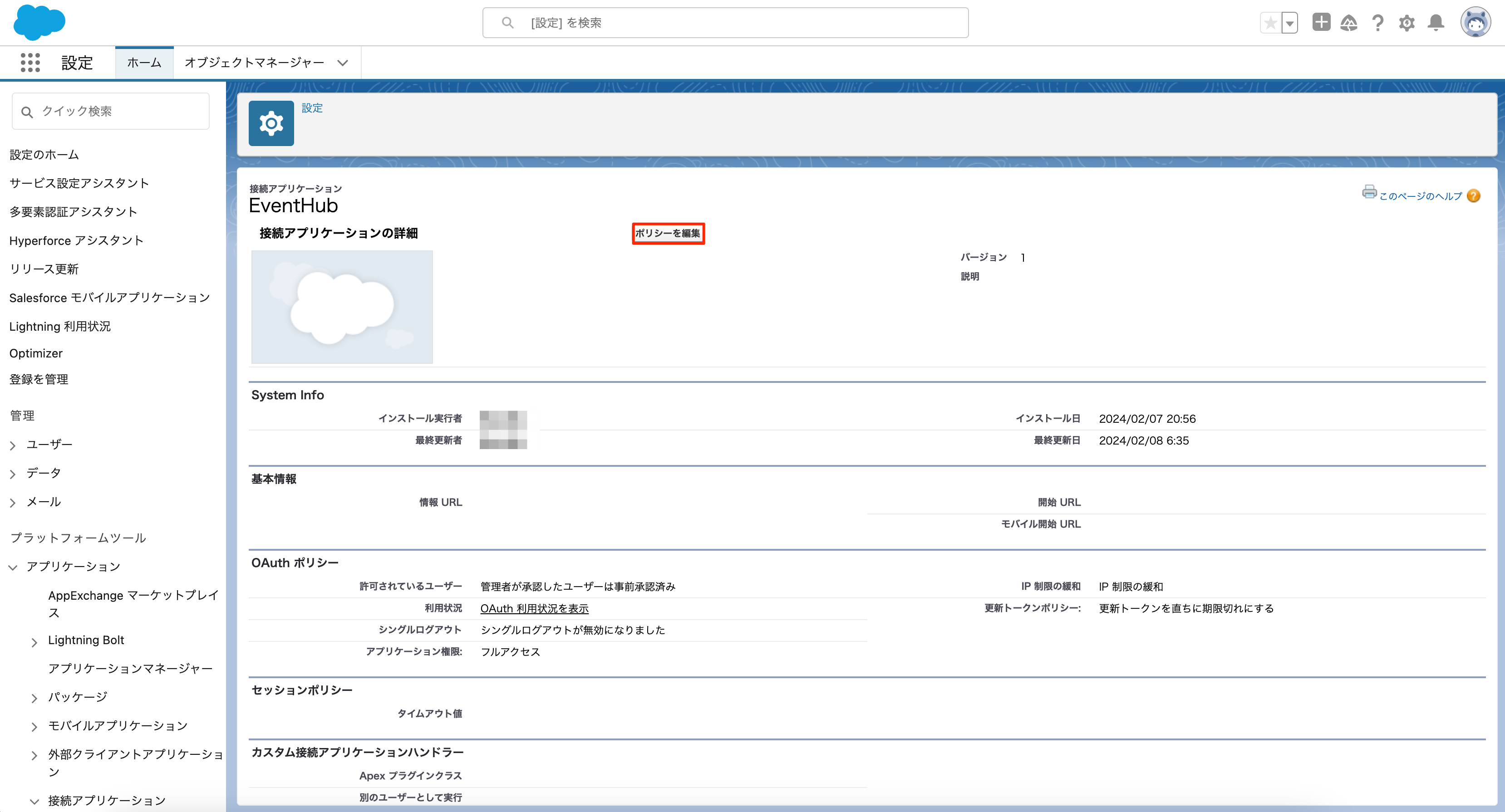The height and width of the screenshot is (812, 1505).
Task: Open Salesforce モバイルアプリケーション in sidebar
Action: (109, 298)
